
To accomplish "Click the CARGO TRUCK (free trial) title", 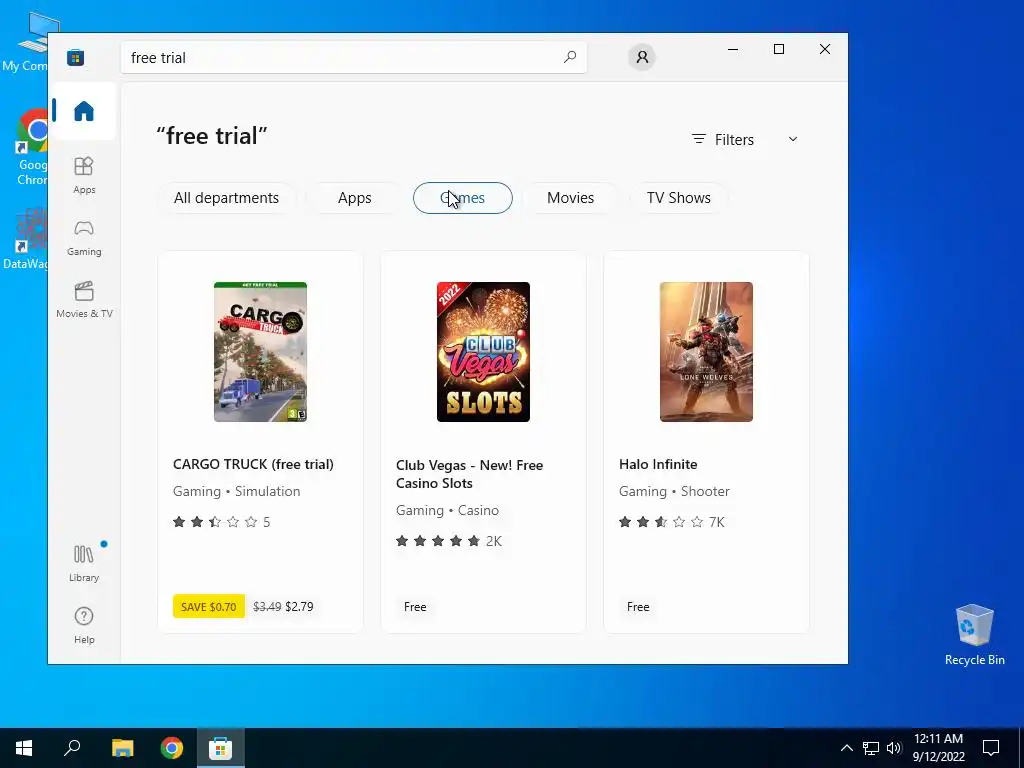I will tap(253, 464).
